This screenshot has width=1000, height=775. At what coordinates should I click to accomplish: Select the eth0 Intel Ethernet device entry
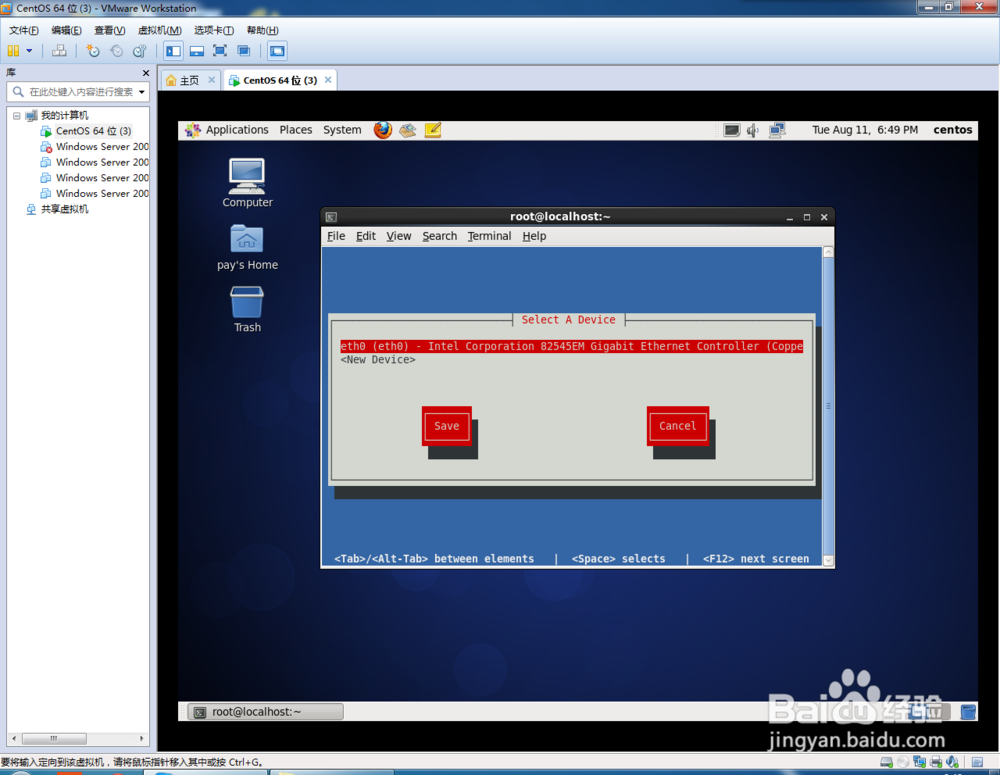(x=571, y=346)
